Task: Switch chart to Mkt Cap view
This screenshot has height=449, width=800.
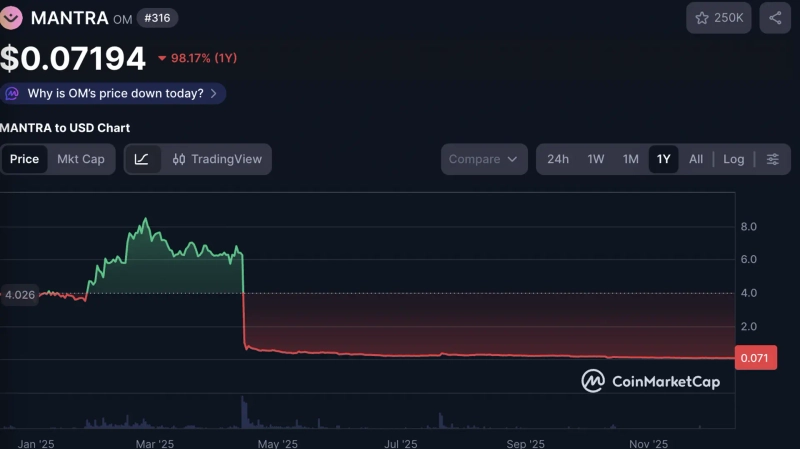Action: (80, 159)
